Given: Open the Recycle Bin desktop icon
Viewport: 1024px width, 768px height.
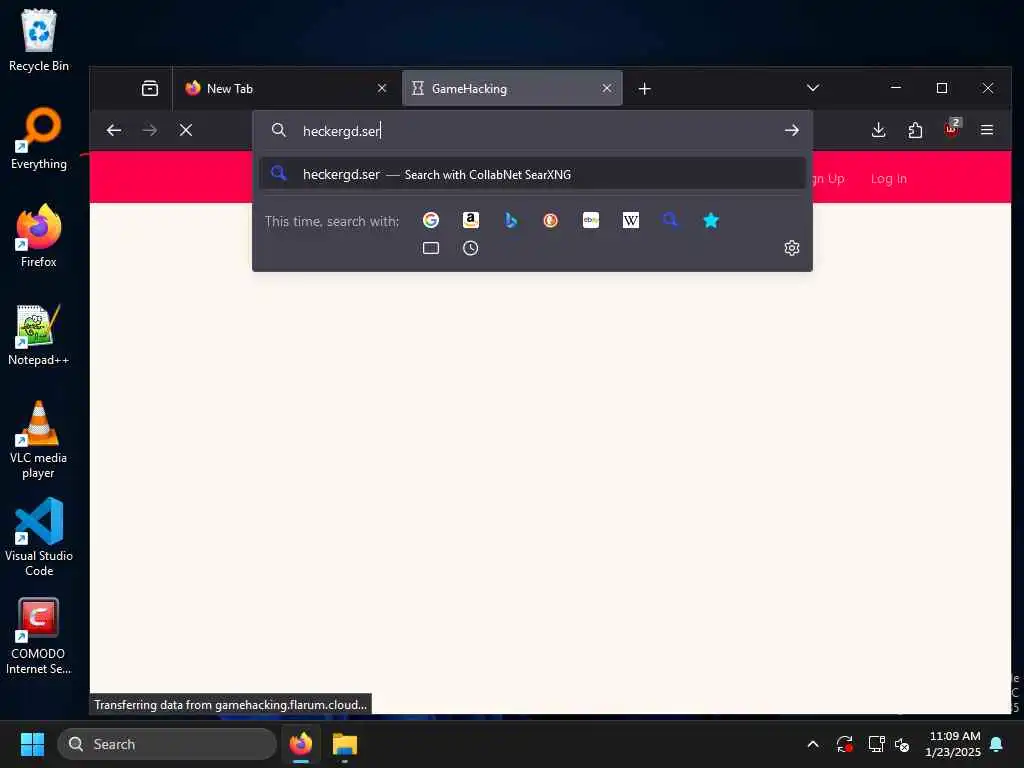Looking at the screenshot, I should (x=39, y=40).
